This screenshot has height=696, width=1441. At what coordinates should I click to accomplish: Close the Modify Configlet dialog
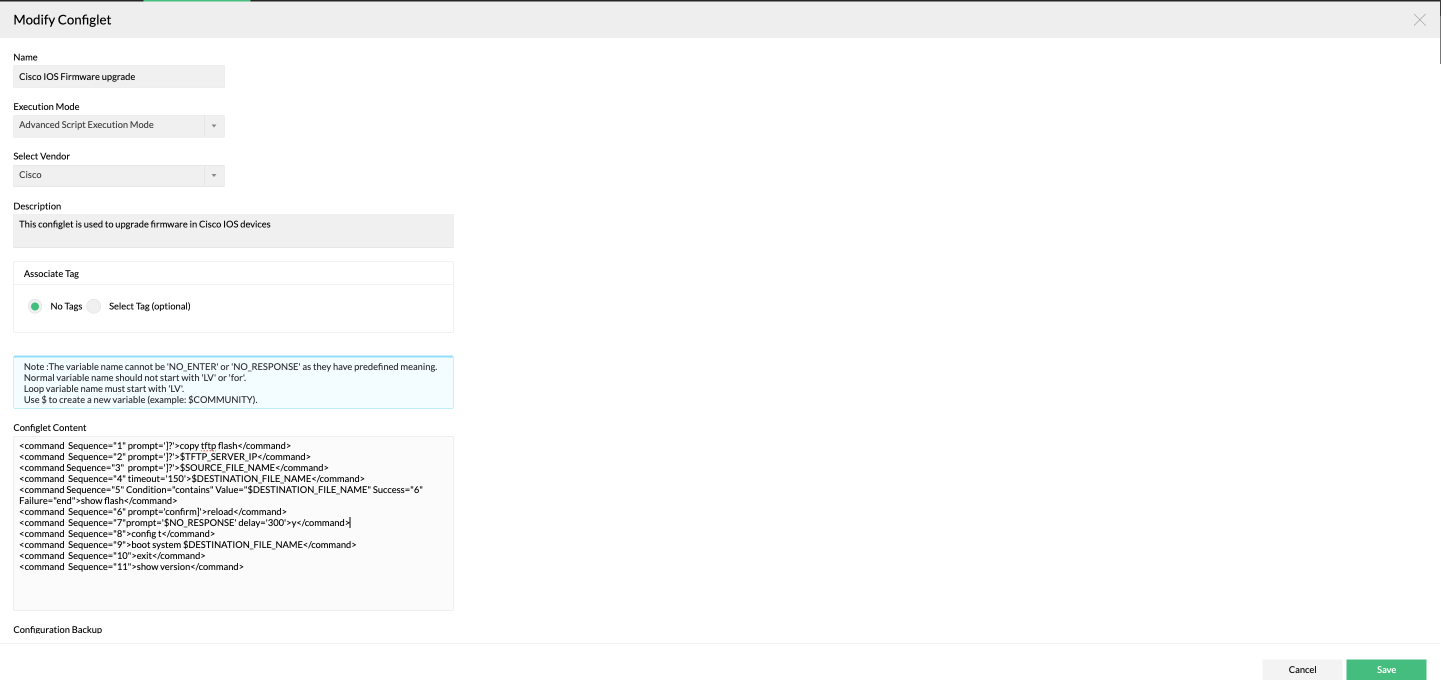point(1419,20)
